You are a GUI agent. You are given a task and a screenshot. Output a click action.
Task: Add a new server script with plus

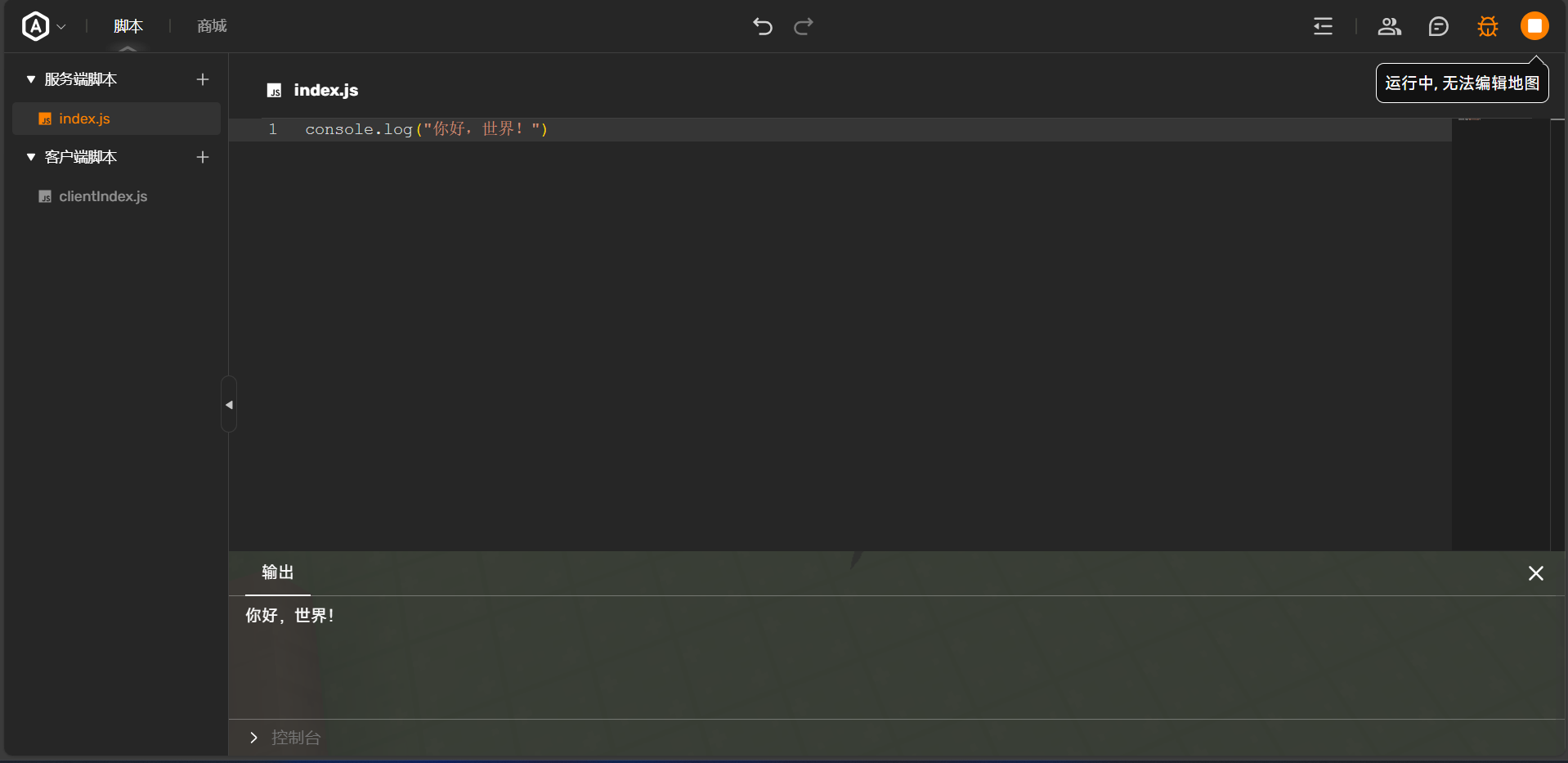pos(203,79)
